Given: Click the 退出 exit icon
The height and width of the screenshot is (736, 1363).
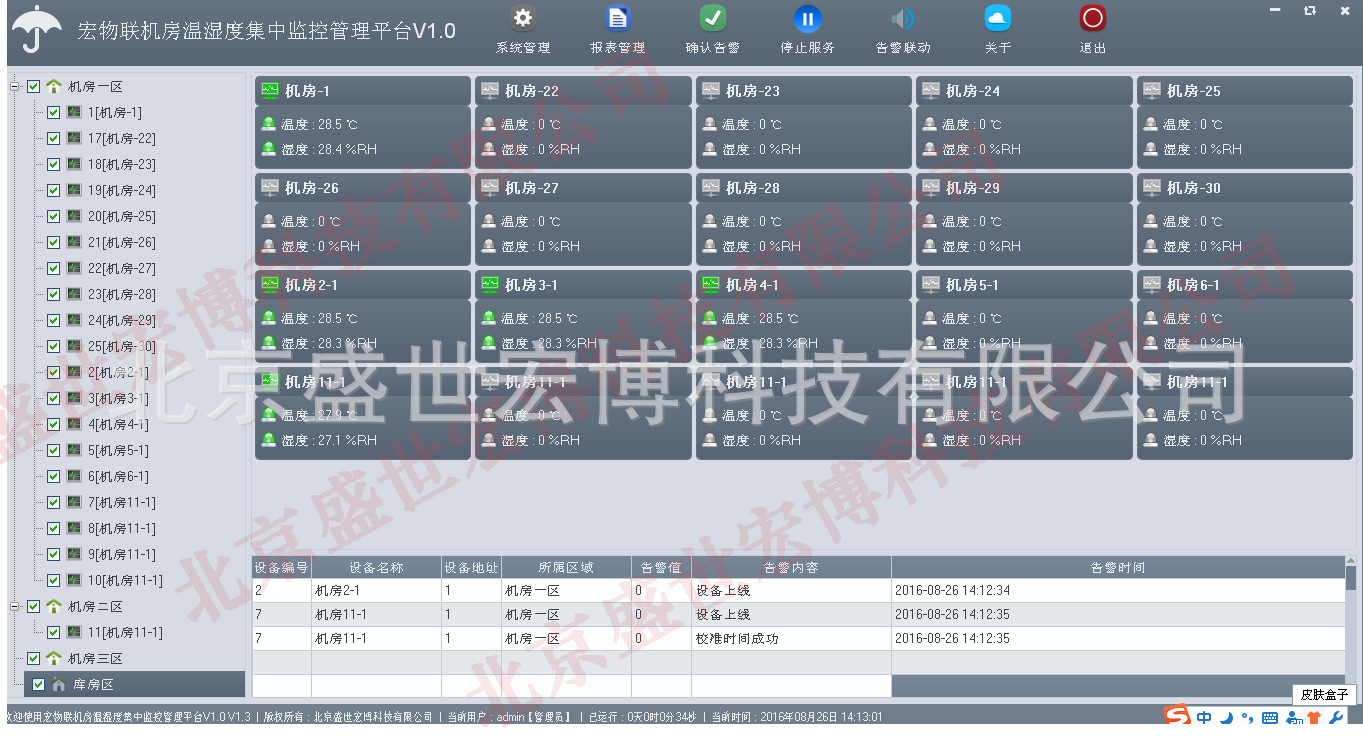Looking at the screenshot, I should [x=1092, y=17].
